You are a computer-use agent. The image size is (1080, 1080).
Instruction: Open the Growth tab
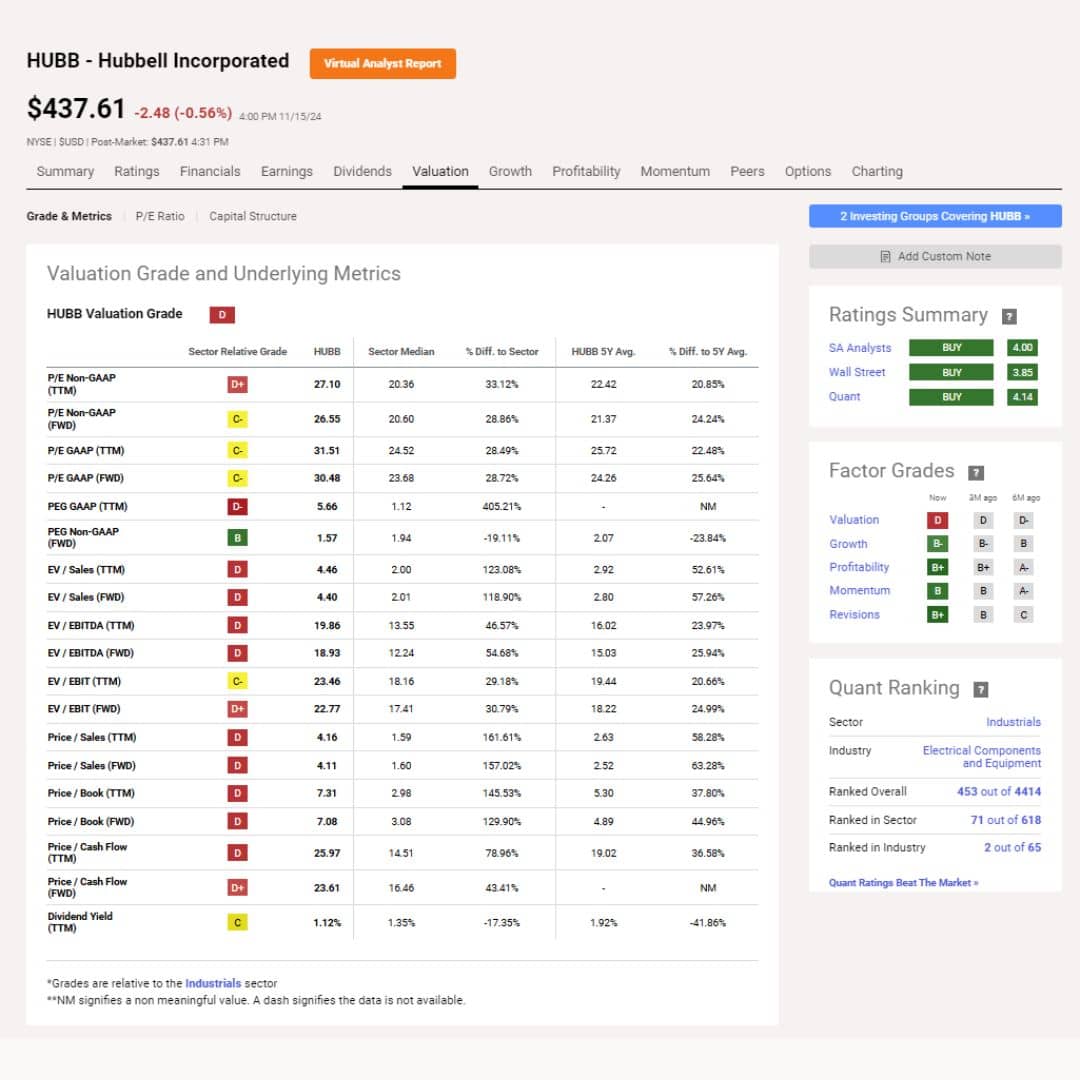tap(510, 172)
